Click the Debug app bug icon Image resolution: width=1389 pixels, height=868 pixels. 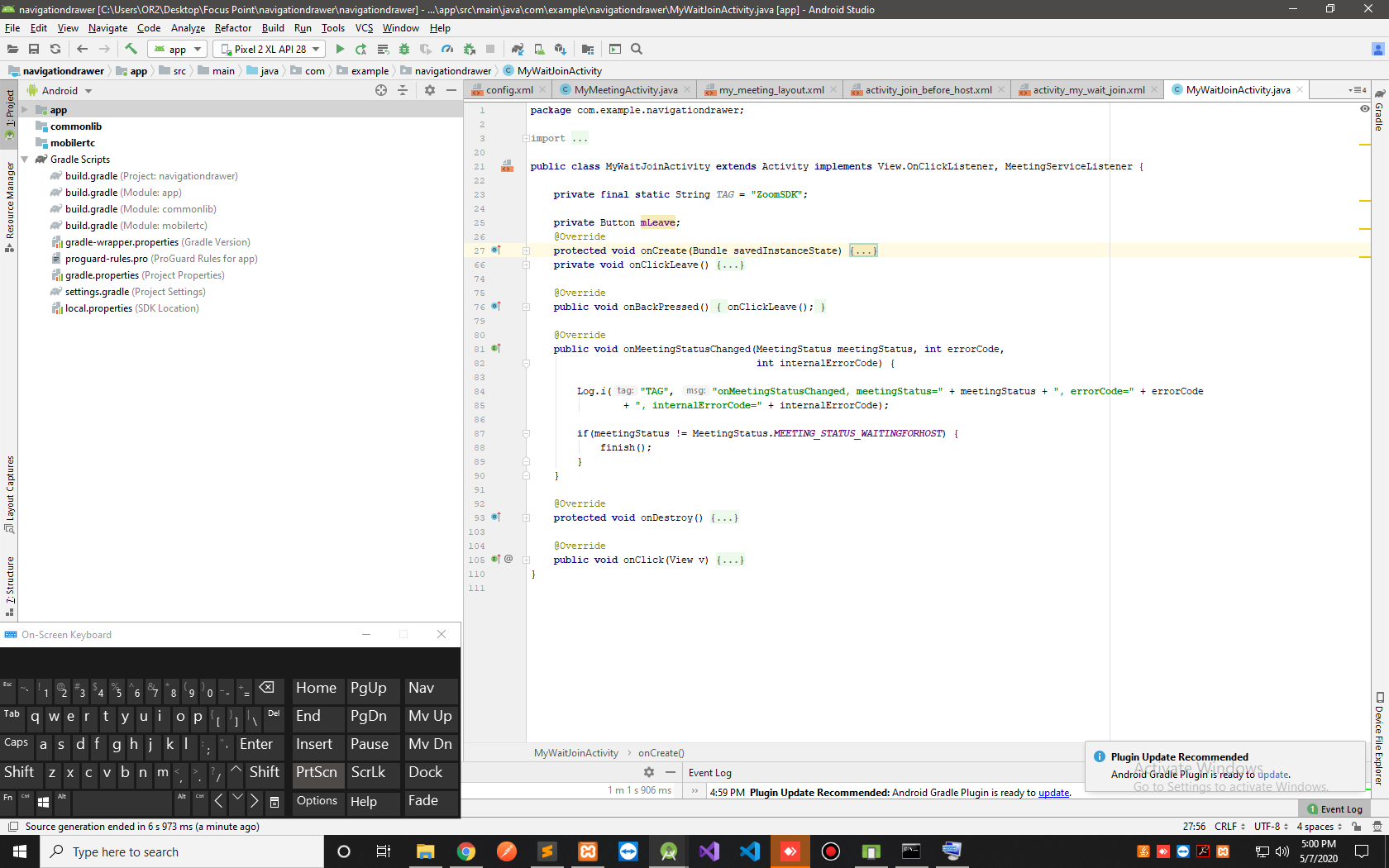tap(404, 49)
